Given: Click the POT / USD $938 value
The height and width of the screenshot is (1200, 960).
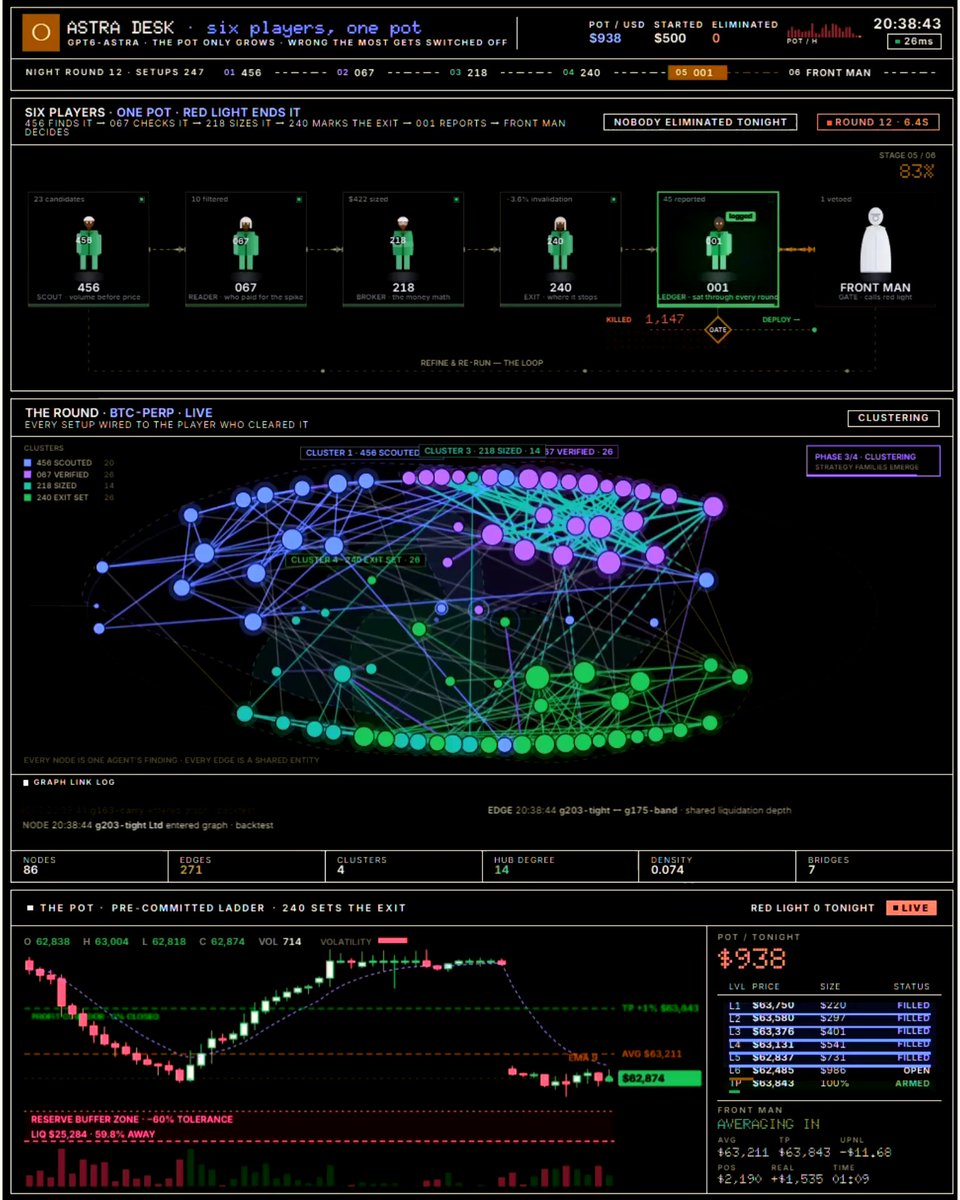Looking at the screenshot, I should click(x=605, y=38).
